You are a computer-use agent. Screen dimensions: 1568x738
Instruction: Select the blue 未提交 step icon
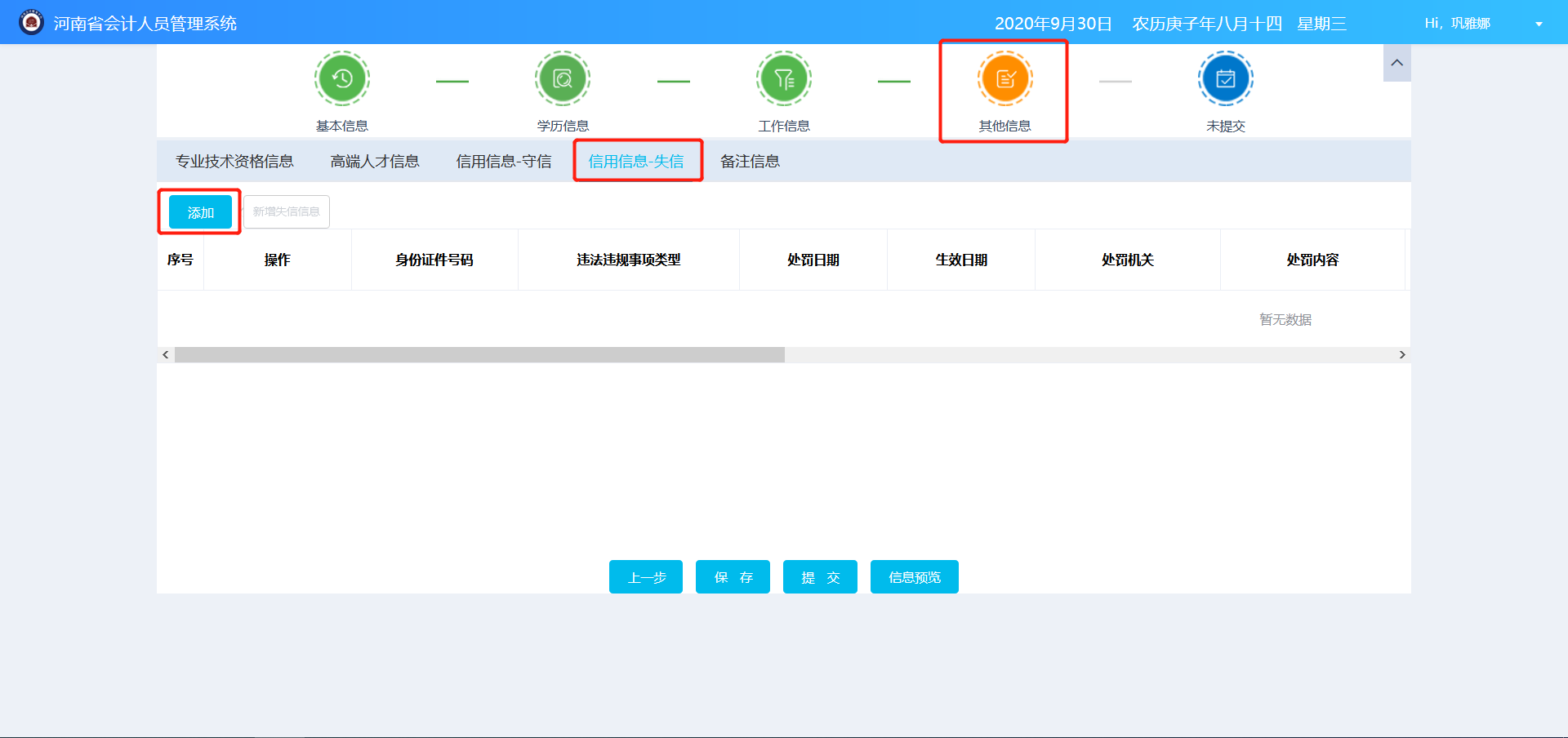tap(1225, 78)
